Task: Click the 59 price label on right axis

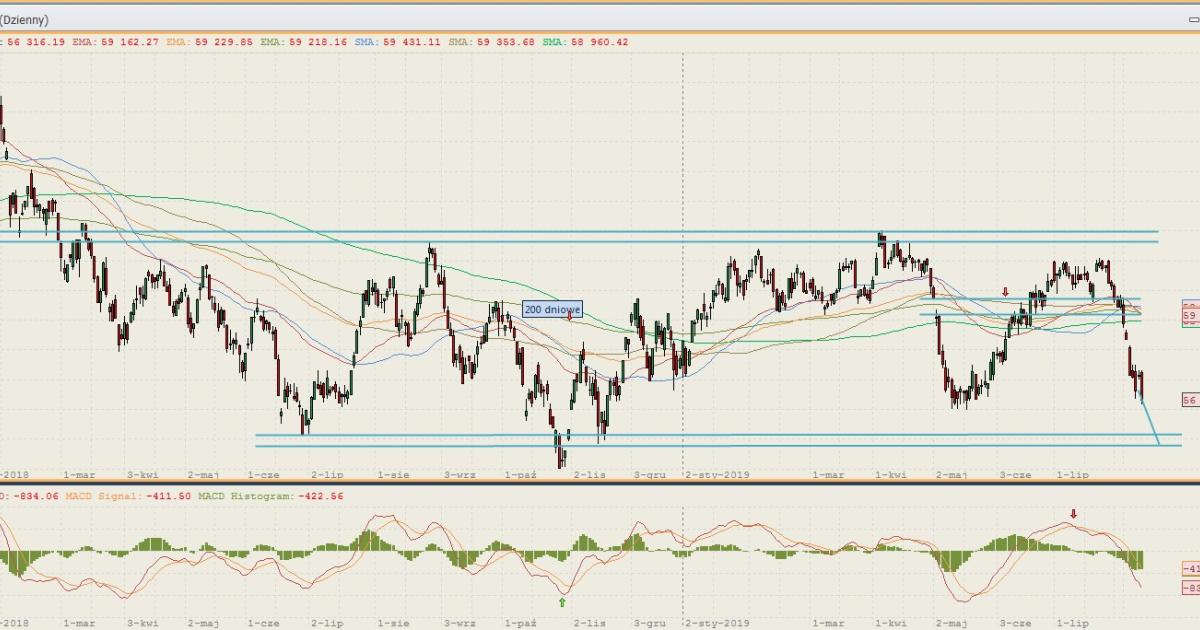Action: pyautogui.click(x=1190, y=316)
